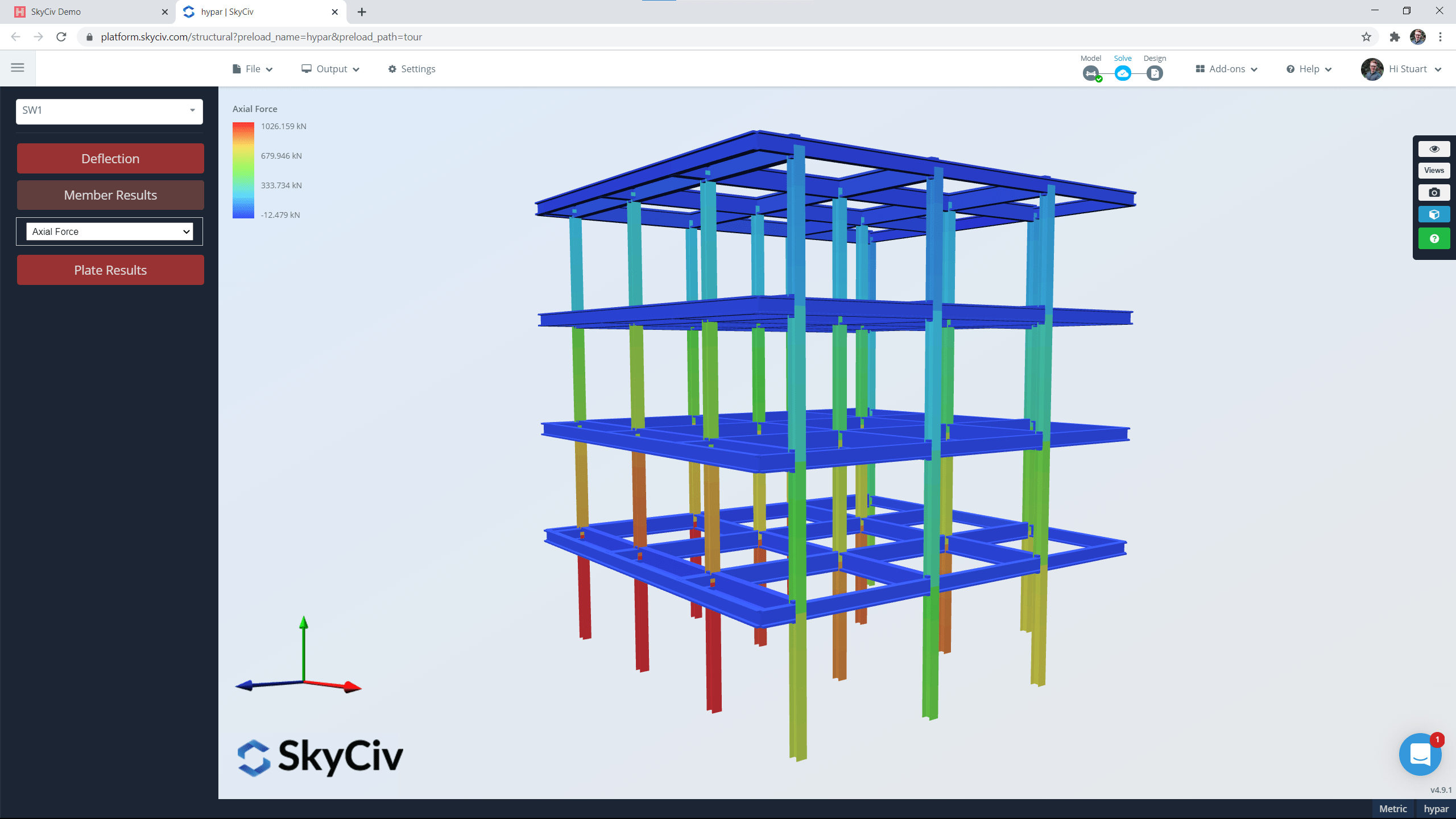Click the Add-ons menu icon
1456x819 pixels.
[x=1199, y=68]
